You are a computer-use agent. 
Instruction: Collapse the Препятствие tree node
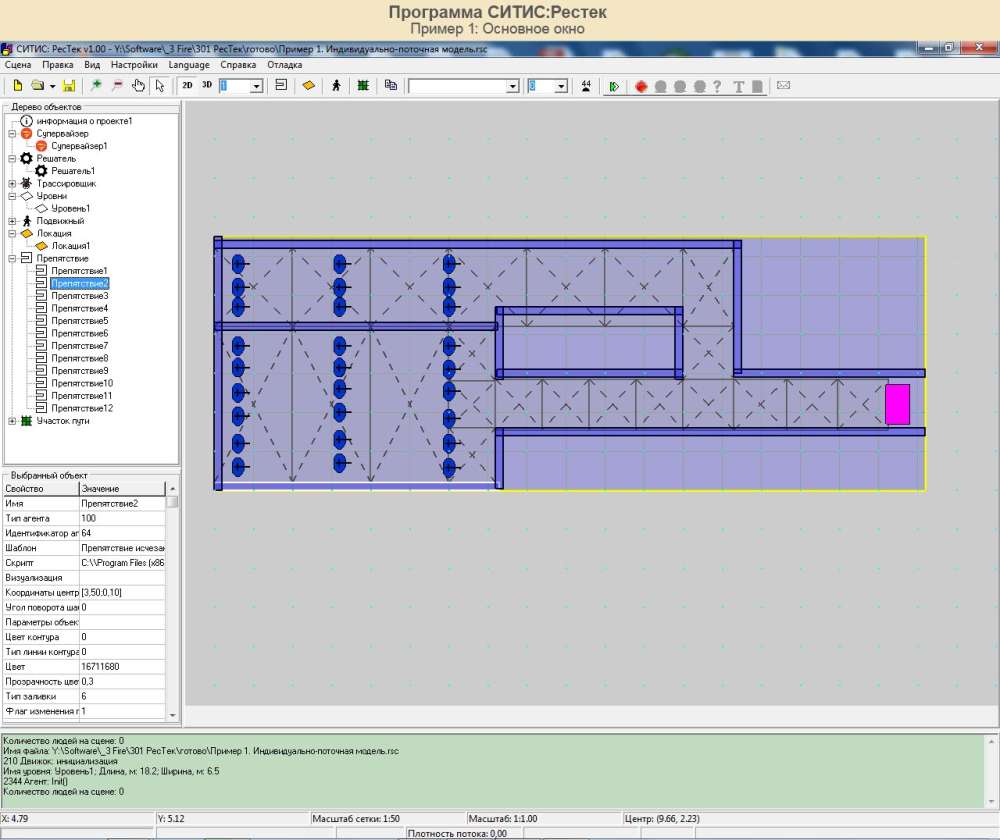12,259
